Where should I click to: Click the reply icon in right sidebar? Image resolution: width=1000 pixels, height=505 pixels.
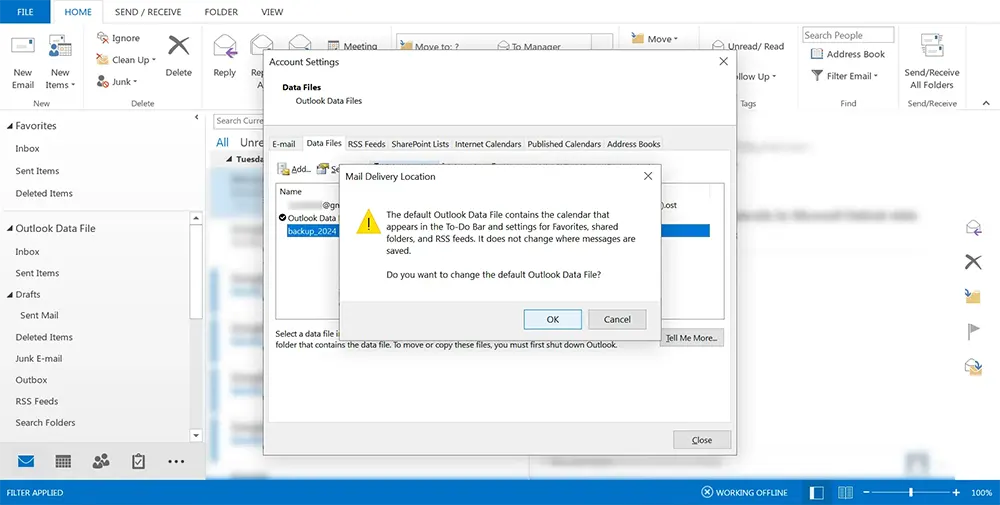973,228
